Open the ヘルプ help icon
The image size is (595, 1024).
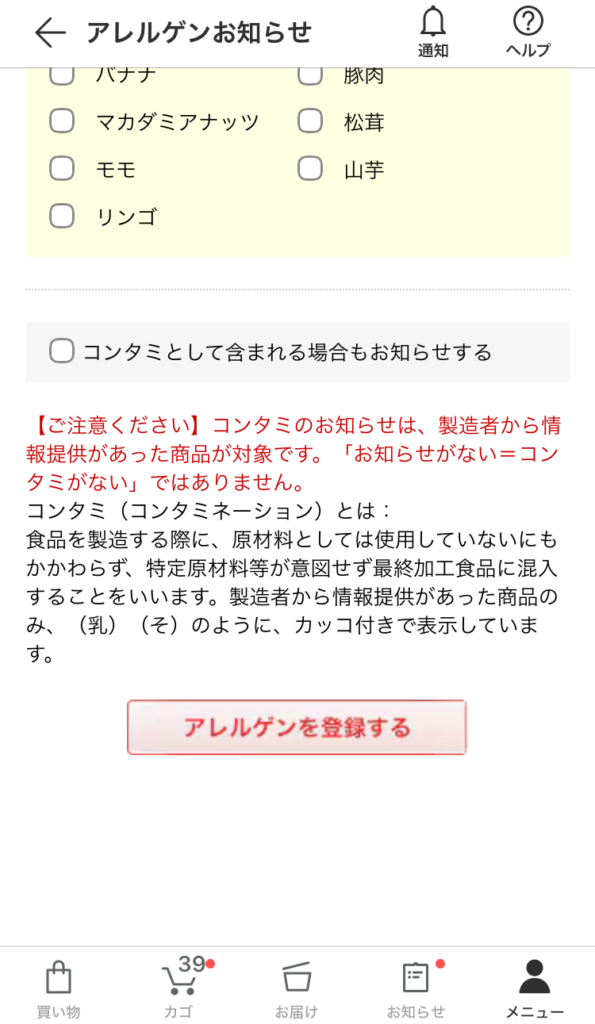[x=526, y=22]
